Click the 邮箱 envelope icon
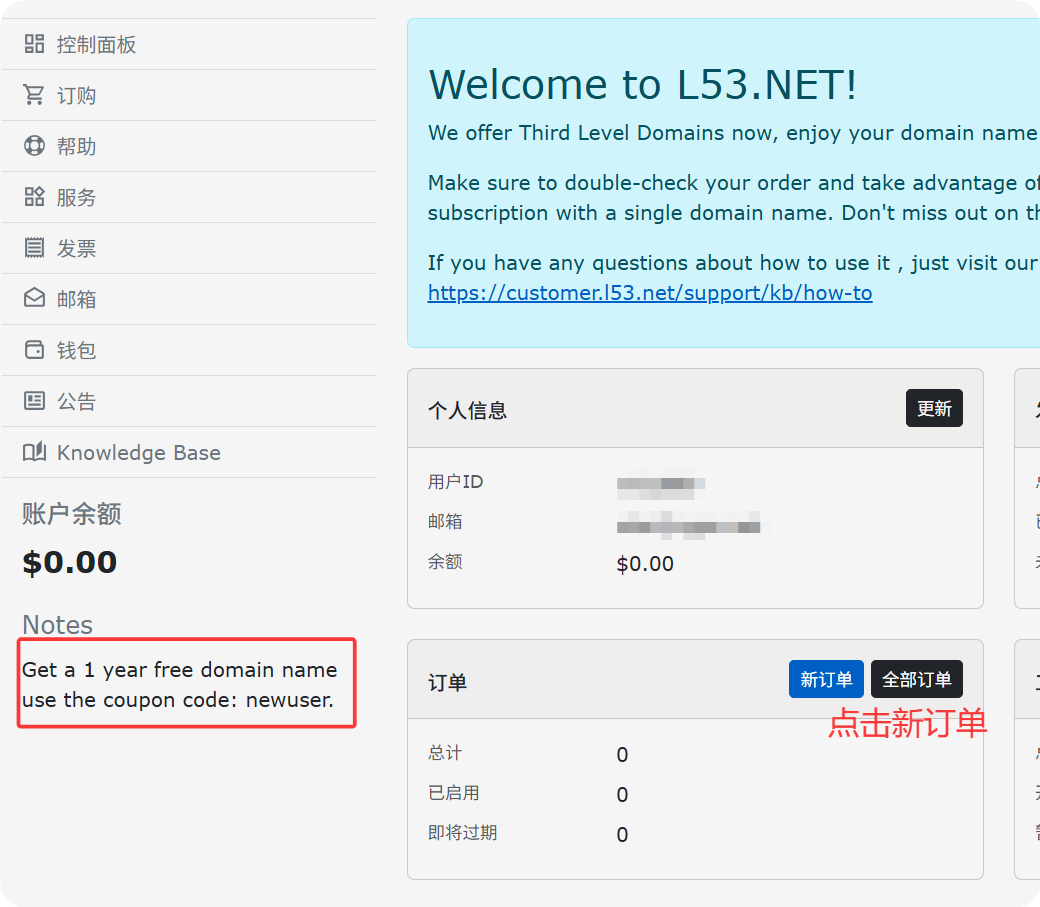1040x907 pixels. [32, 299]
